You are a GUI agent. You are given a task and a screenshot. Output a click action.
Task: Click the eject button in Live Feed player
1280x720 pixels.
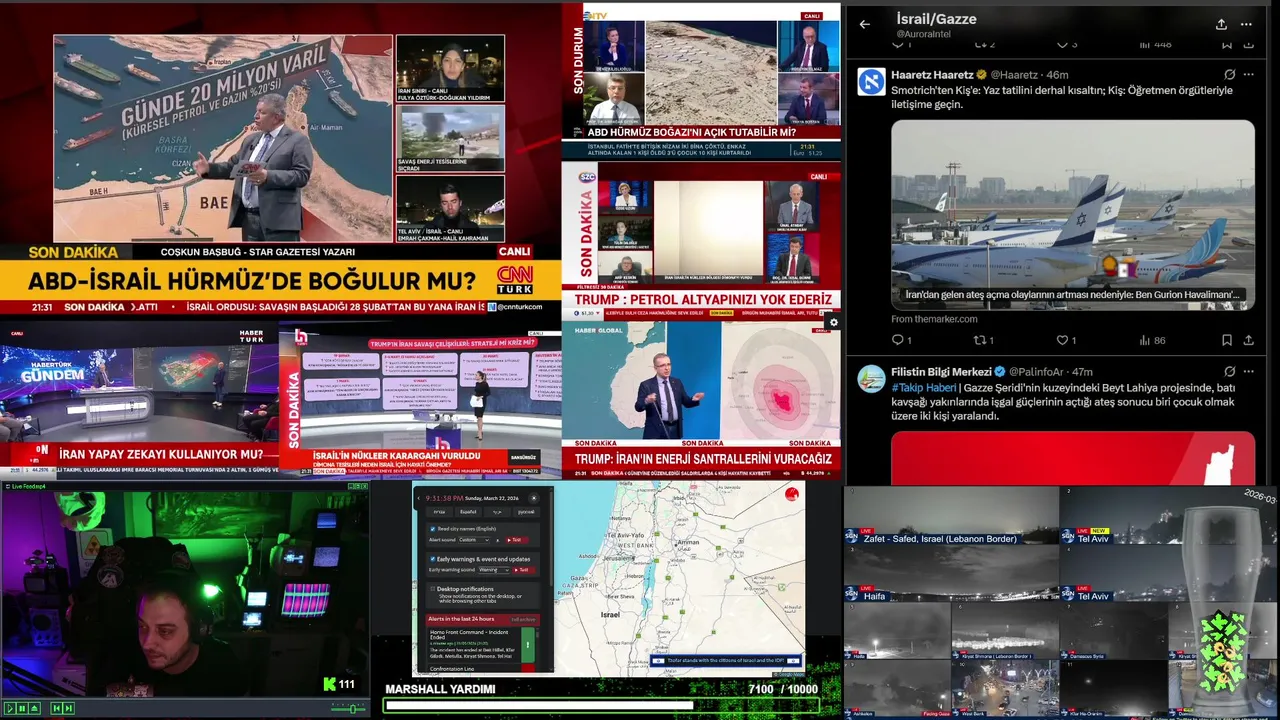click(x=34, y=708)
